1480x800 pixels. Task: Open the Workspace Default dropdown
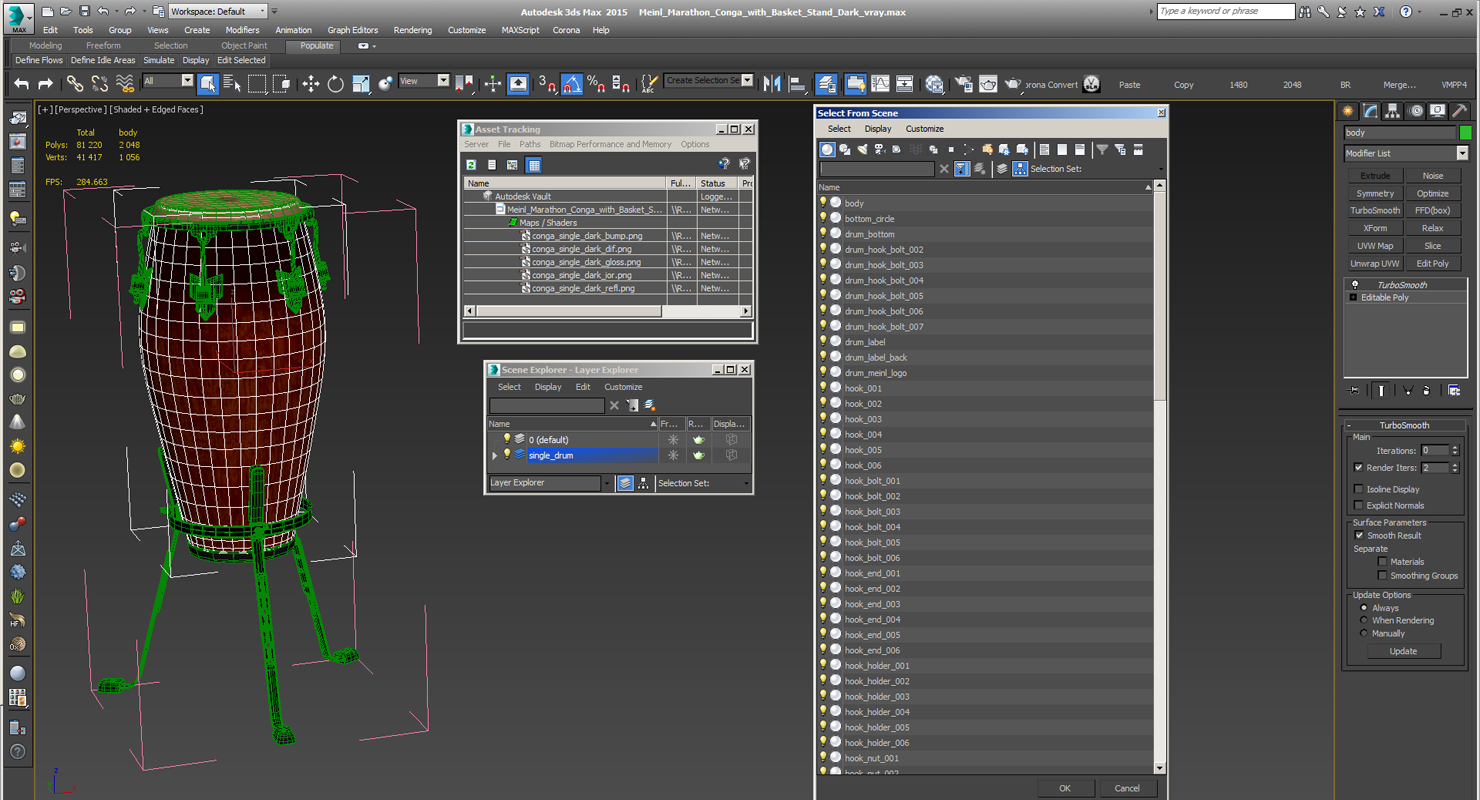click(217, 11)
